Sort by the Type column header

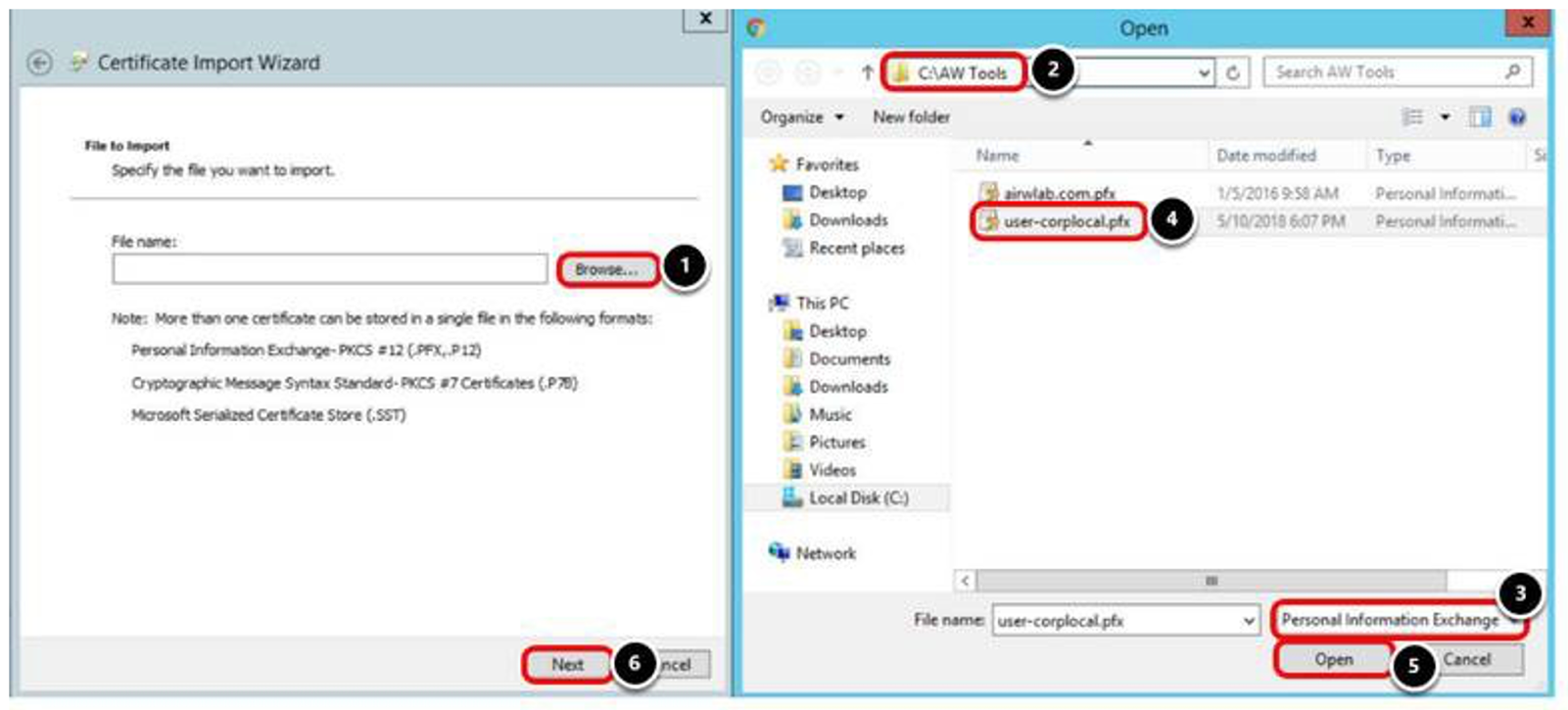pyautogui.click(x=1393, y=156)
